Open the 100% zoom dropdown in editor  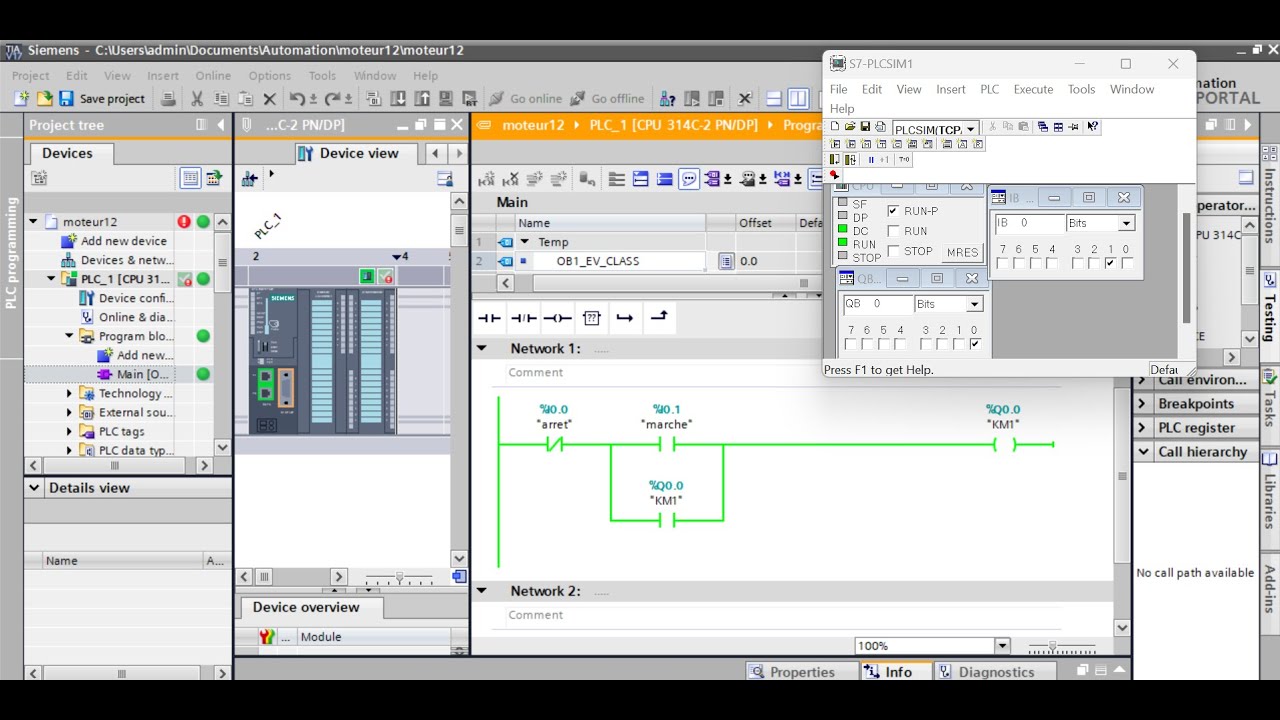(x=1002, y=646)
